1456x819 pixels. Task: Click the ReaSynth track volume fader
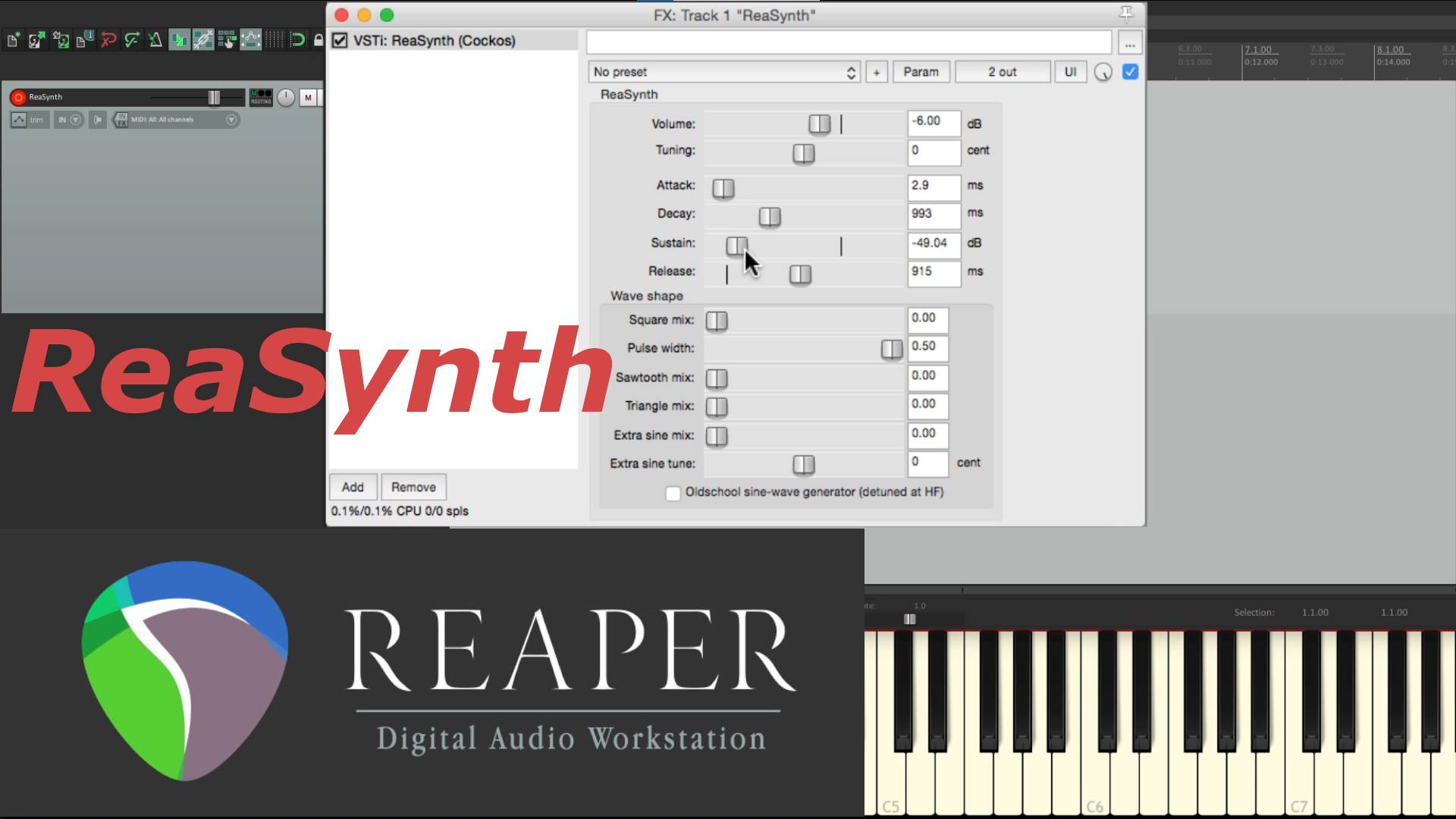click(x=214, y=97)
